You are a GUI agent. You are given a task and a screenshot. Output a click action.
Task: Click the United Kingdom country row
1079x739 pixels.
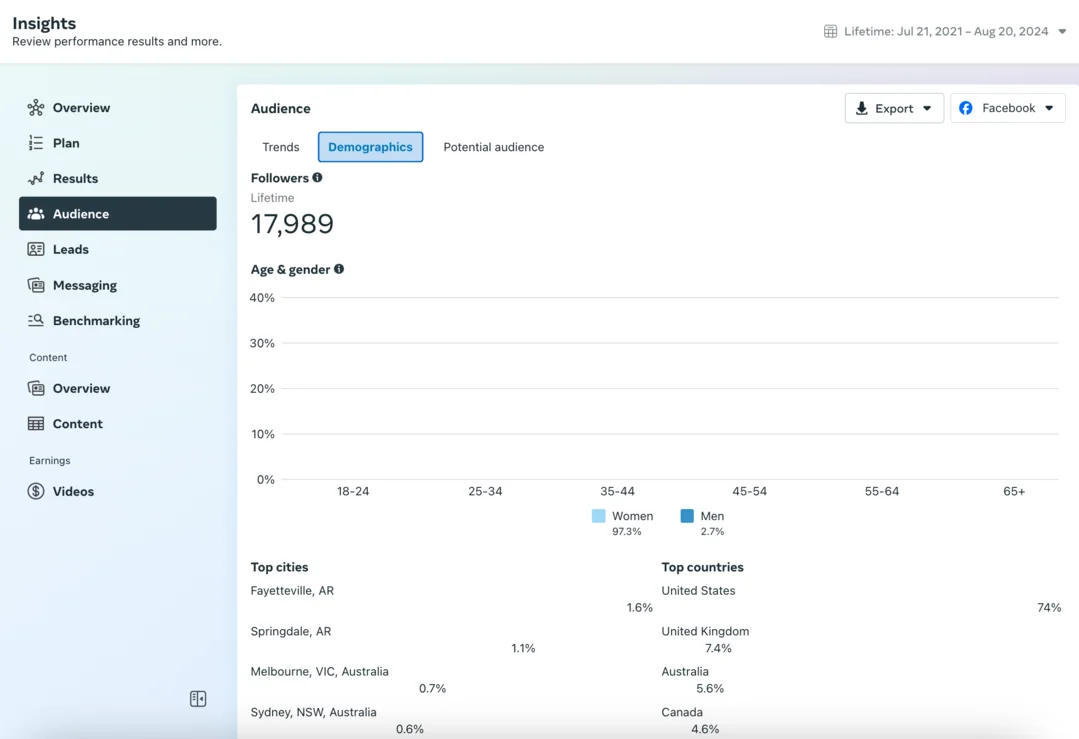click(862, 640)
